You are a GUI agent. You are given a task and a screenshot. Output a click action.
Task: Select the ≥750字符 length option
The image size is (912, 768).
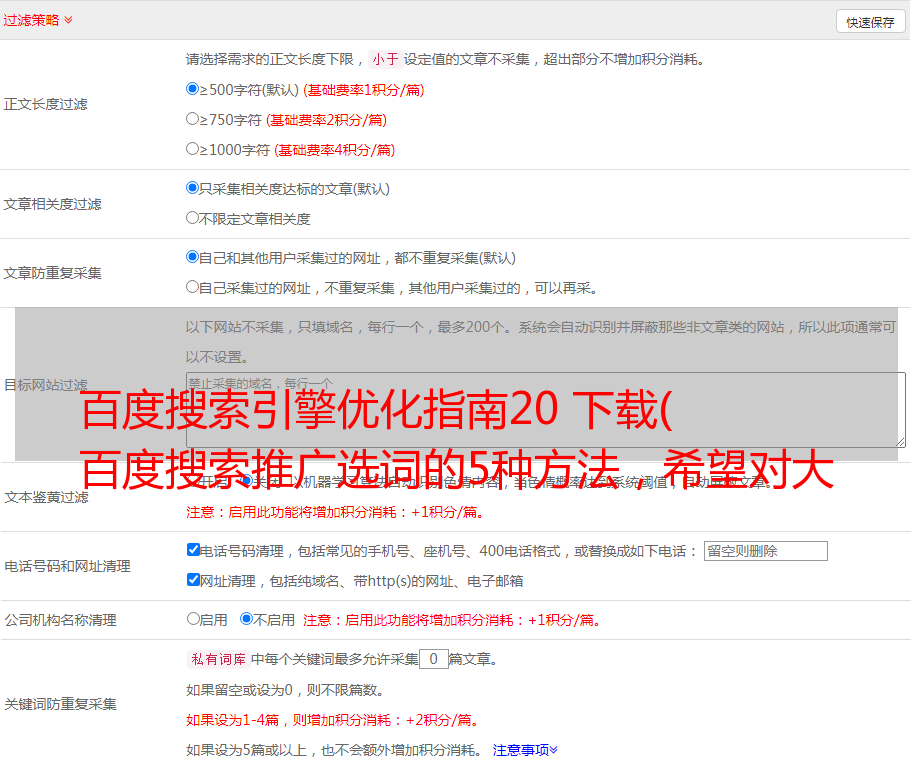click(x=193, y=119)
